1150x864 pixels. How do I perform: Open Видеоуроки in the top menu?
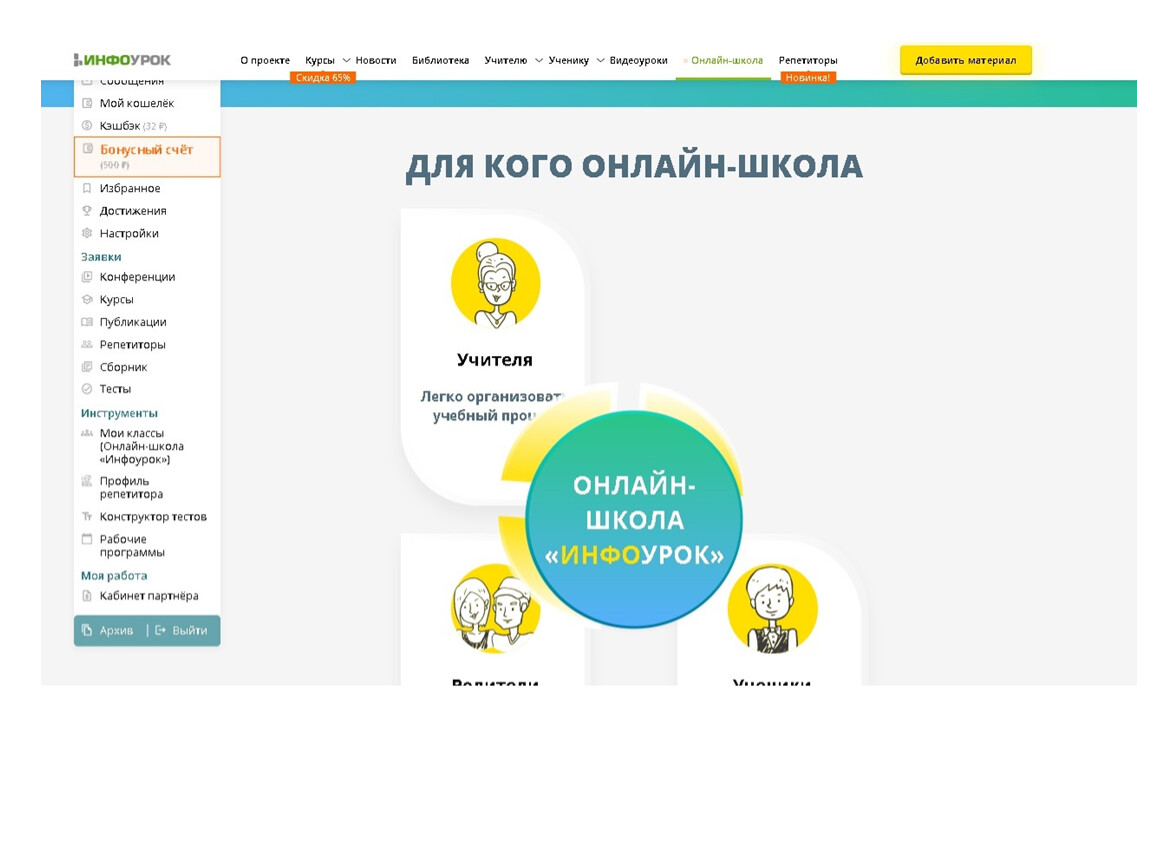point(639,60)
